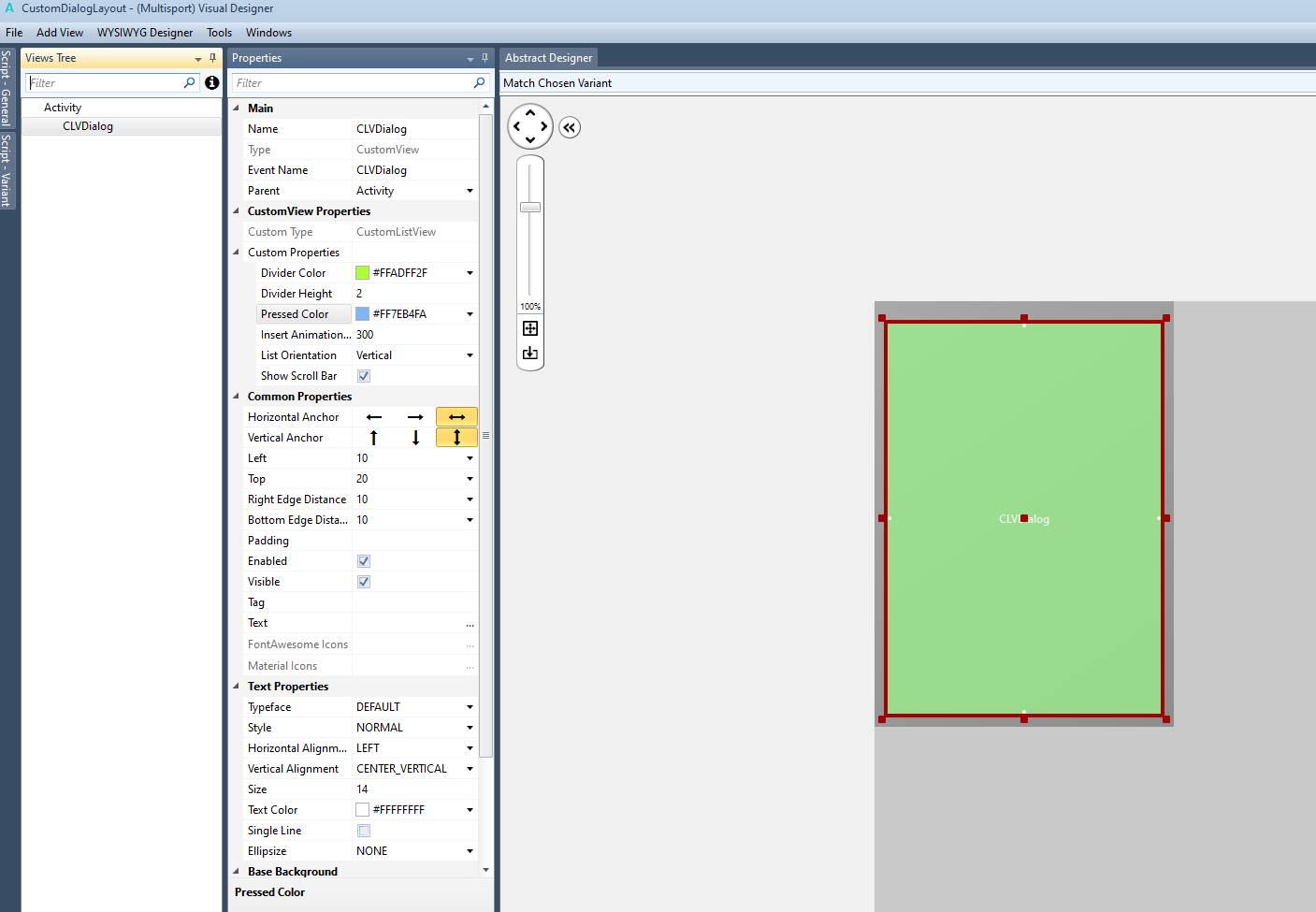
Task: Set Vertical Anchor to bottom
Action: coord(415,438)
